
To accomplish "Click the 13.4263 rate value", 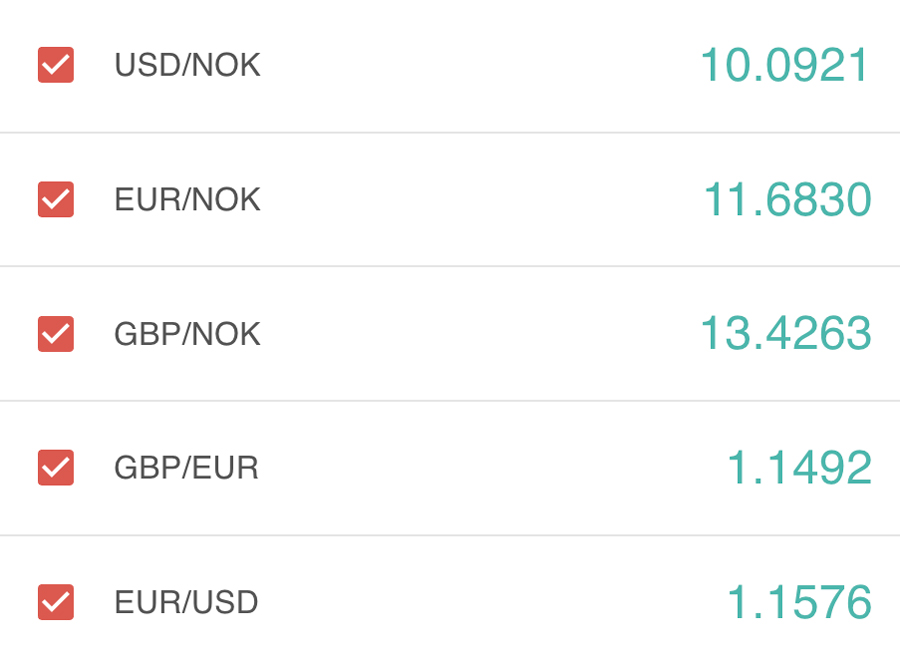I will coord(785,334).
